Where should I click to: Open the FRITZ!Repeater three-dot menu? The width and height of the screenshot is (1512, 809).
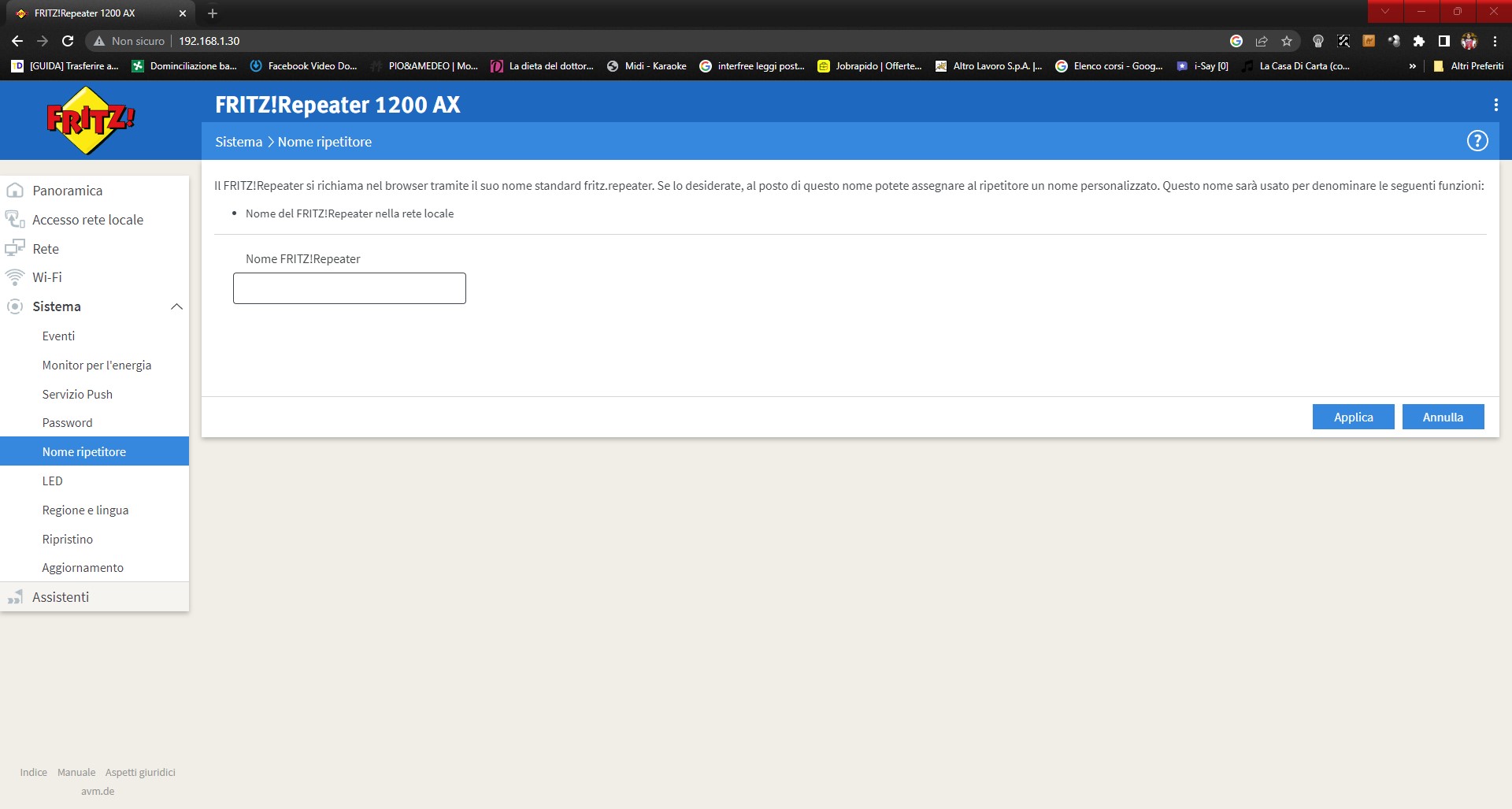[x=1495, y=105]
